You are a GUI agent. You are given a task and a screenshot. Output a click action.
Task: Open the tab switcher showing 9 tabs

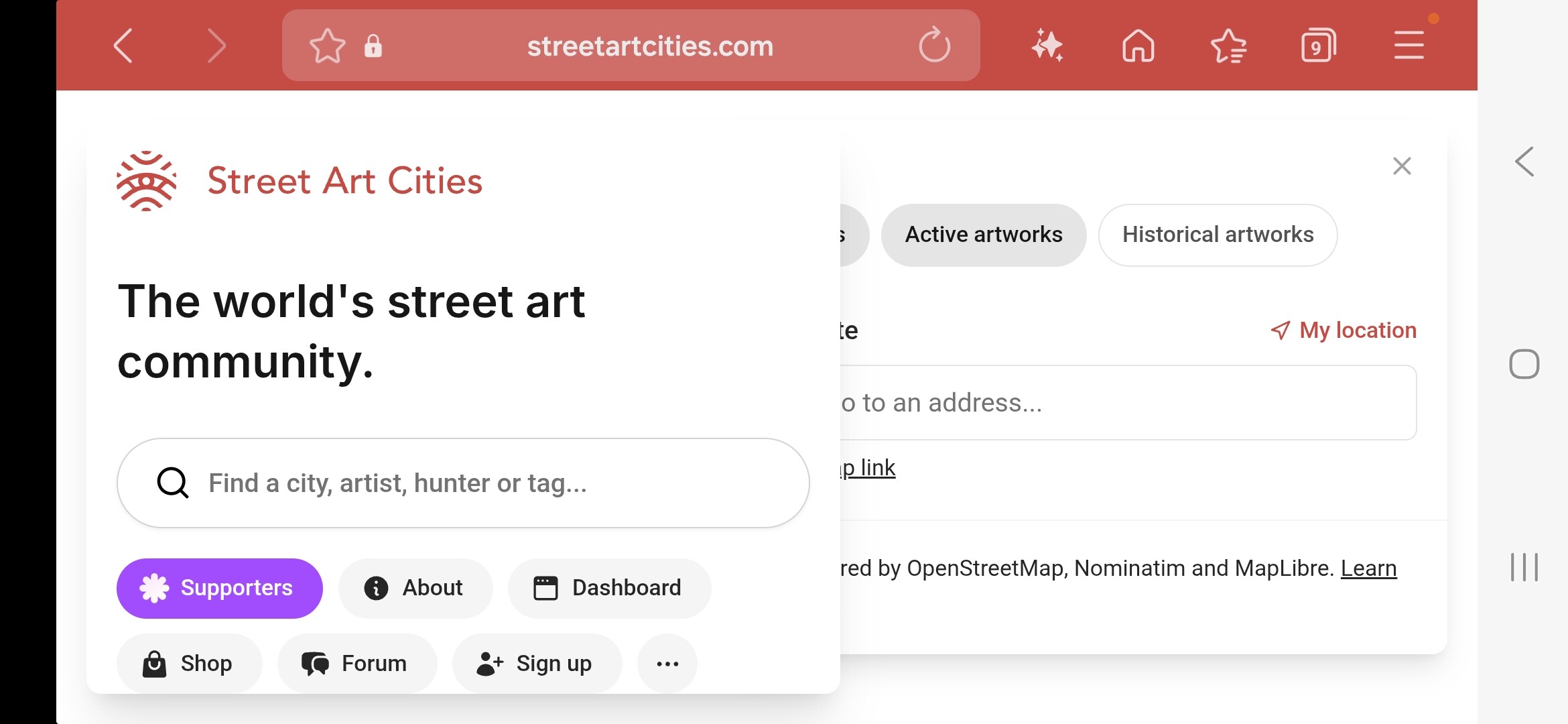(1318, 46)
